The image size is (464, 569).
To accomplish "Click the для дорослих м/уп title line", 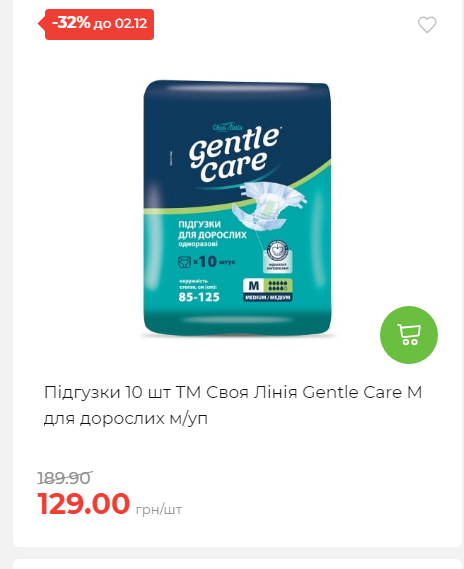I will [126, 418].
